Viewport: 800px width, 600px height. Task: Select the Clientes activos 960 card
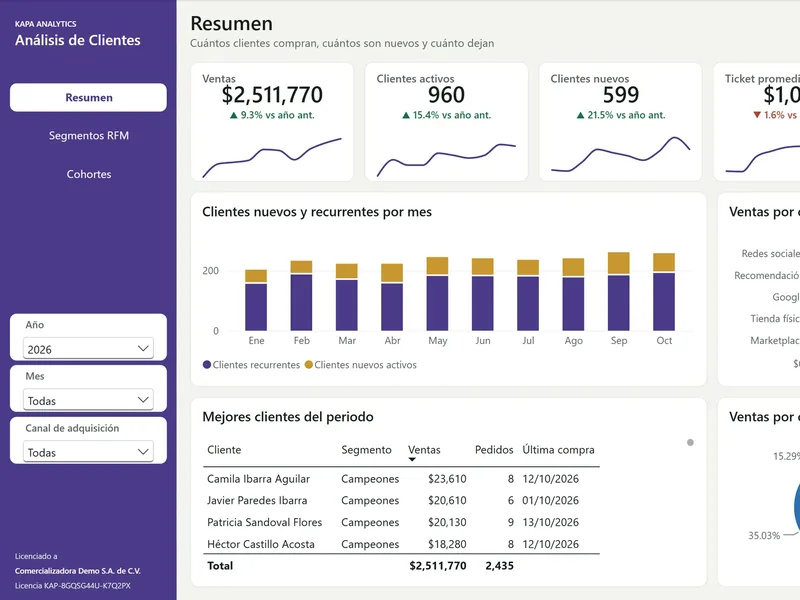tap(446, 121)
